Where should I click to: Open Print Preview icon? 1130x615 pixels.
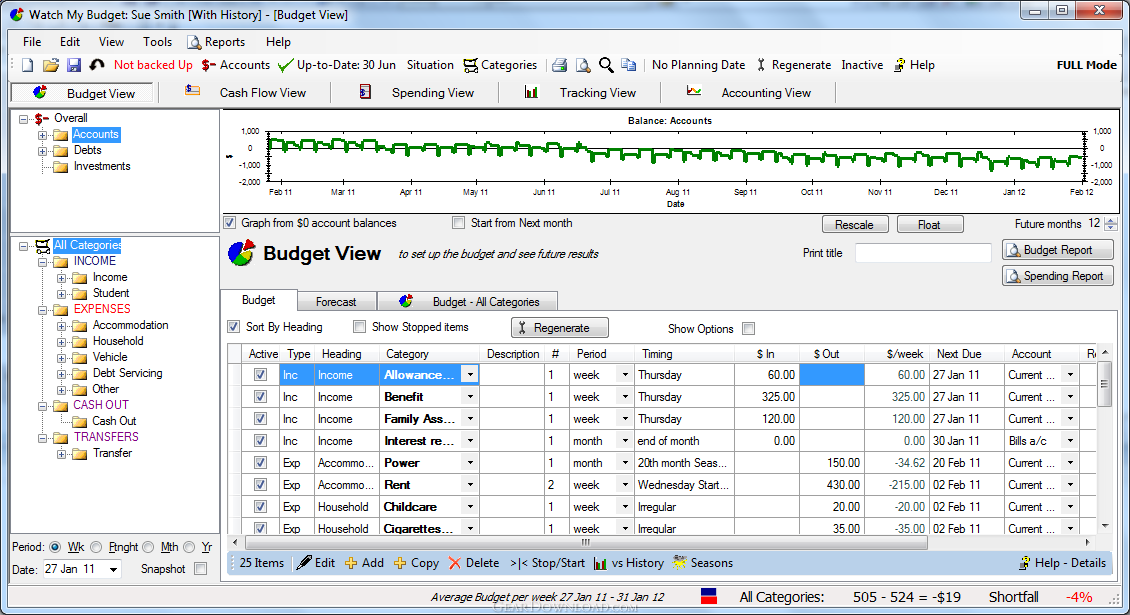point(582,65)
